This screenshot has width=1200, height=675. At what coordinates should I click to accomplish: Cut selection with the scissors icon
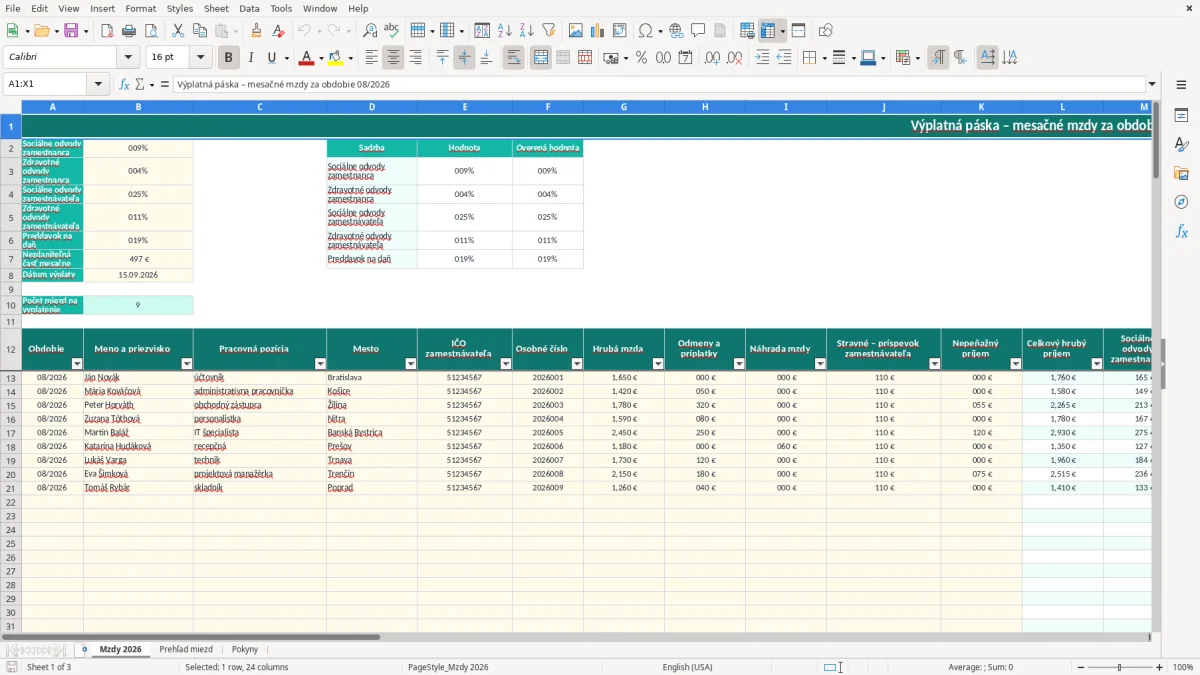tap(178, 31)
